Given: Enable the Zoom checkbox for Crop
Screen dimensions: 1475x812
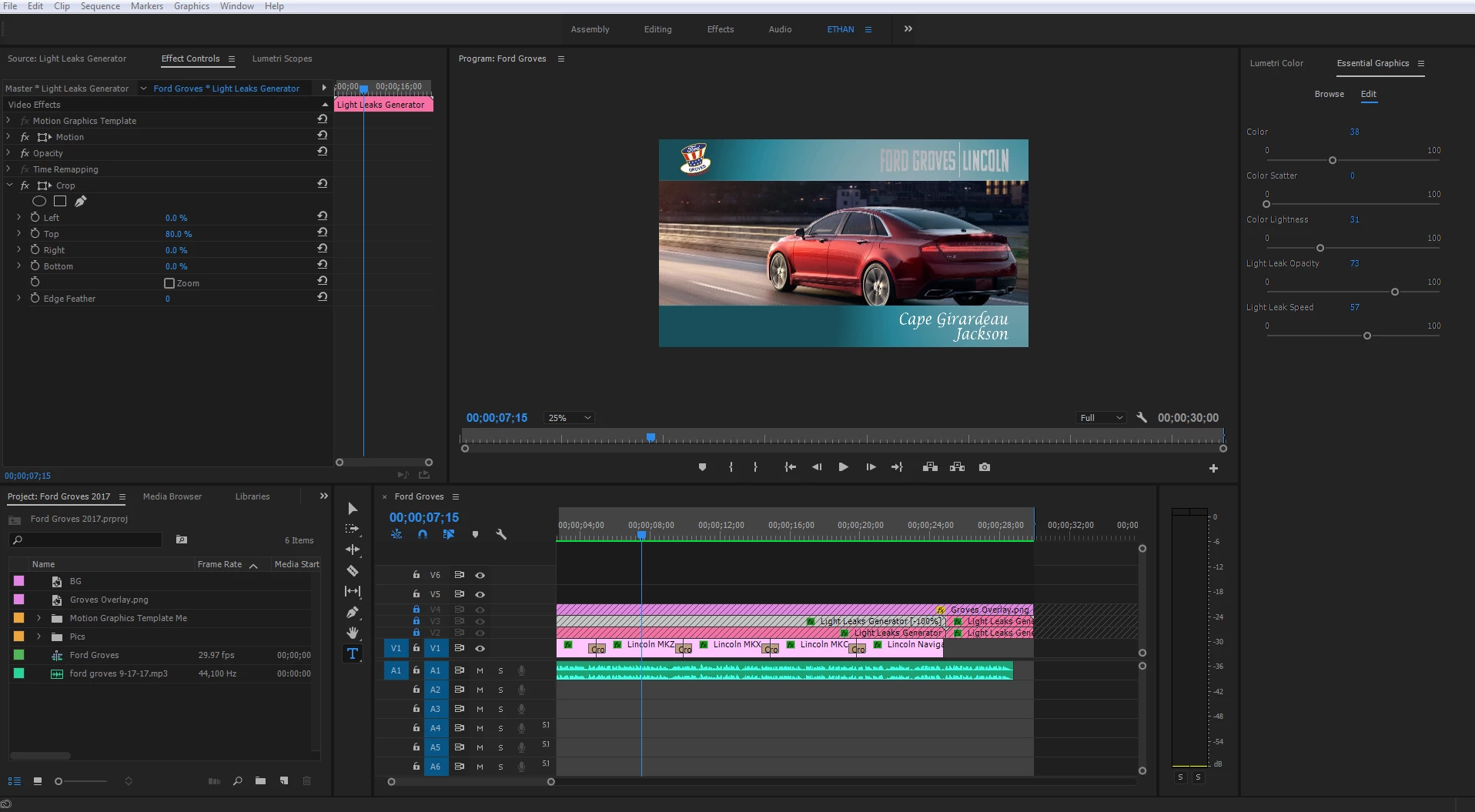Looking at the screenshot, I should pyautogui.click(x=169, y=283).
